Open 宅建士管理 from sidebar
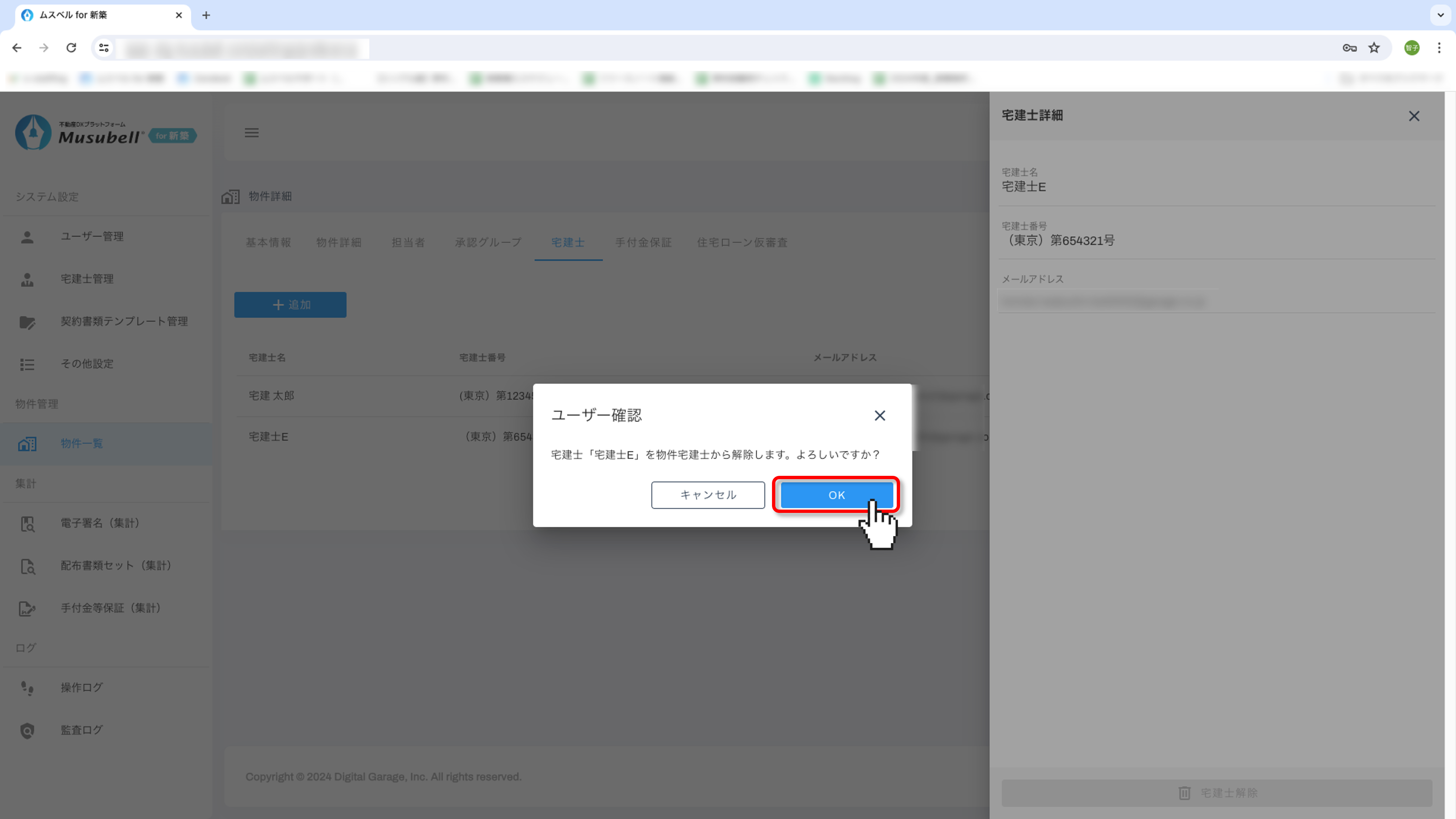This screenshot has width=1456, height=819. (87, 279)
